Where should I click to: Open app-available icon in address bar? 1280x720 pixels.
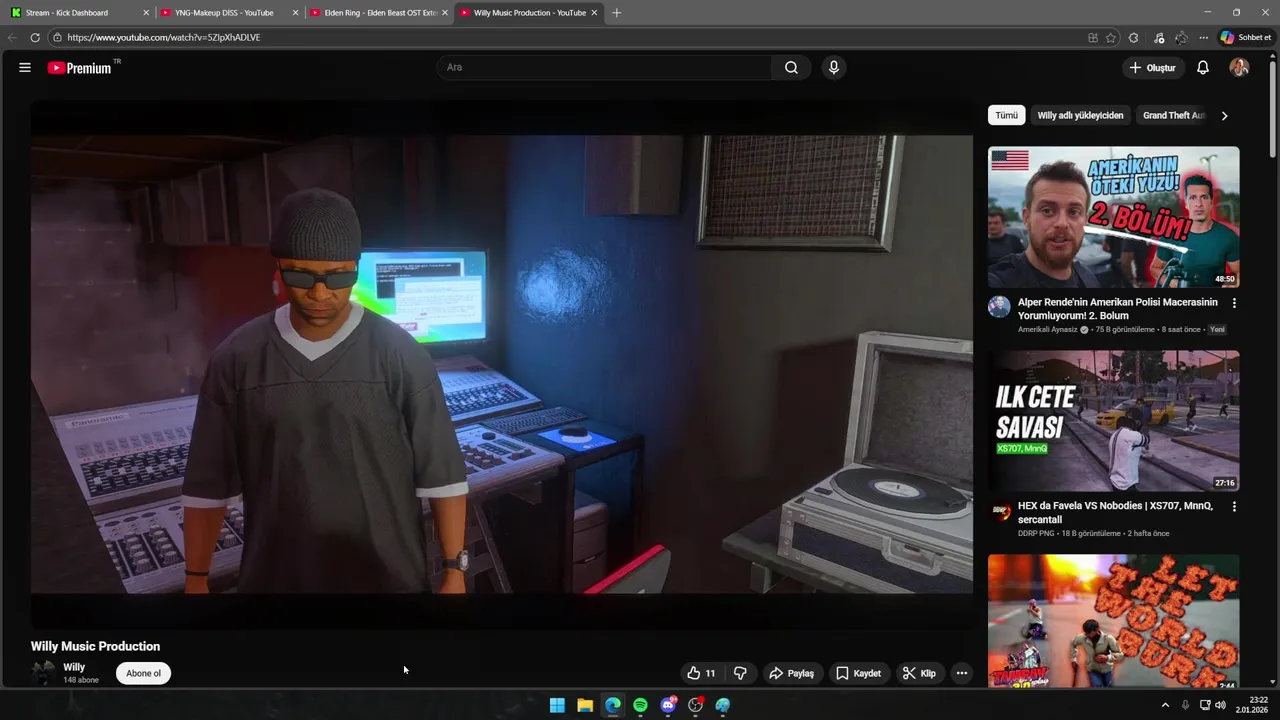tap(1093, 37)
